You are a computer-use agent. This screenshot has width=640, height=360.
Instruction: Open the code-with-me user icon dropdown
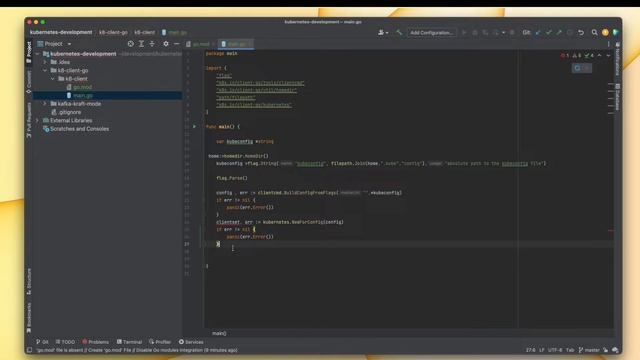[x=383, y=32]
